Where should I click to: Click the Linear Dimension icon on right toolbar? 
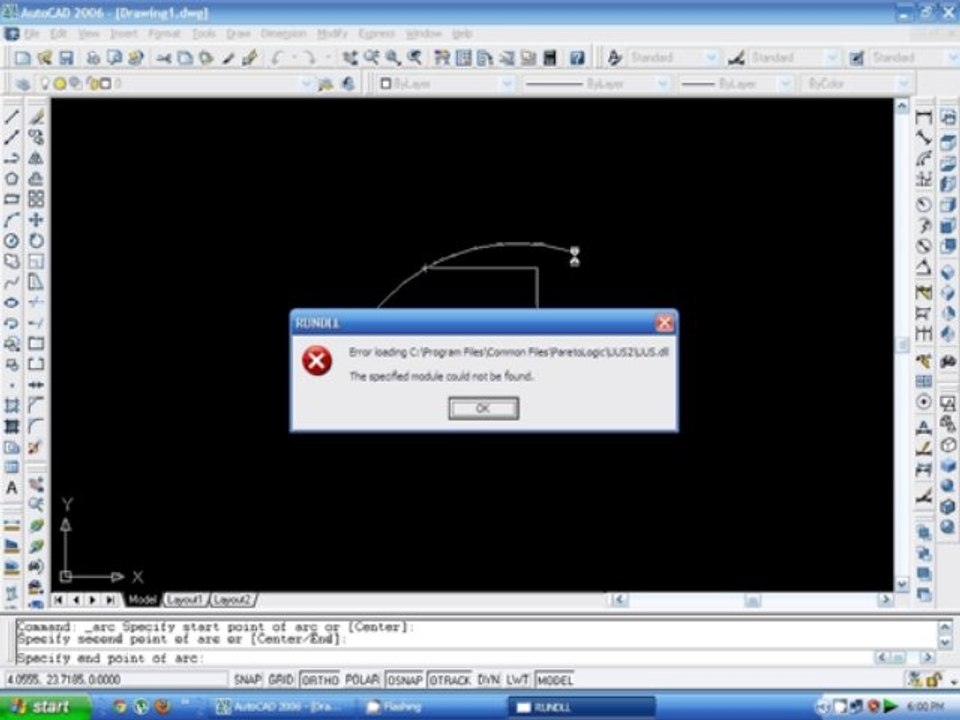923,118
